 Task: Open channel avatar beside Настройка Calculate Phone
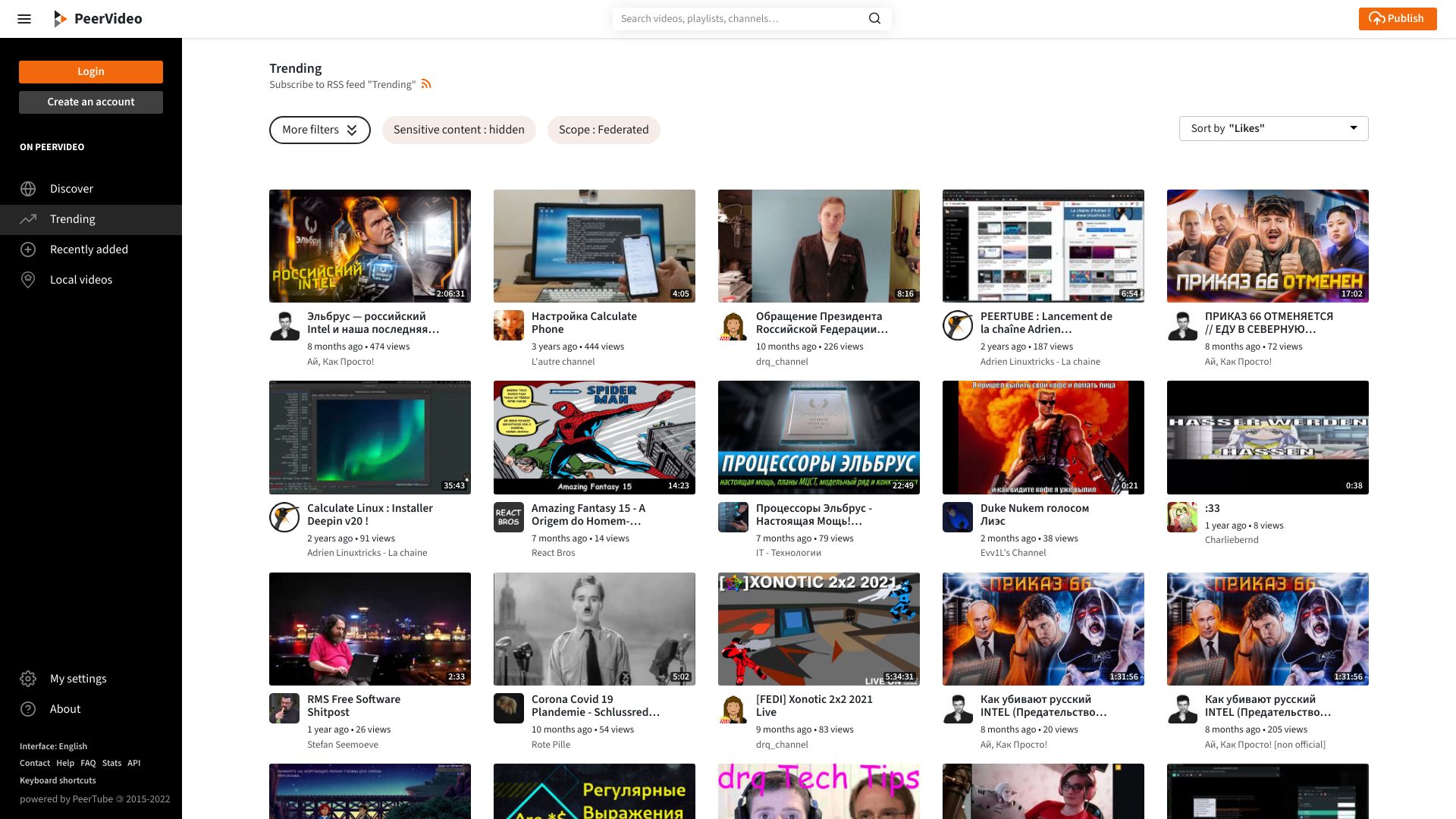click(509, 325)
